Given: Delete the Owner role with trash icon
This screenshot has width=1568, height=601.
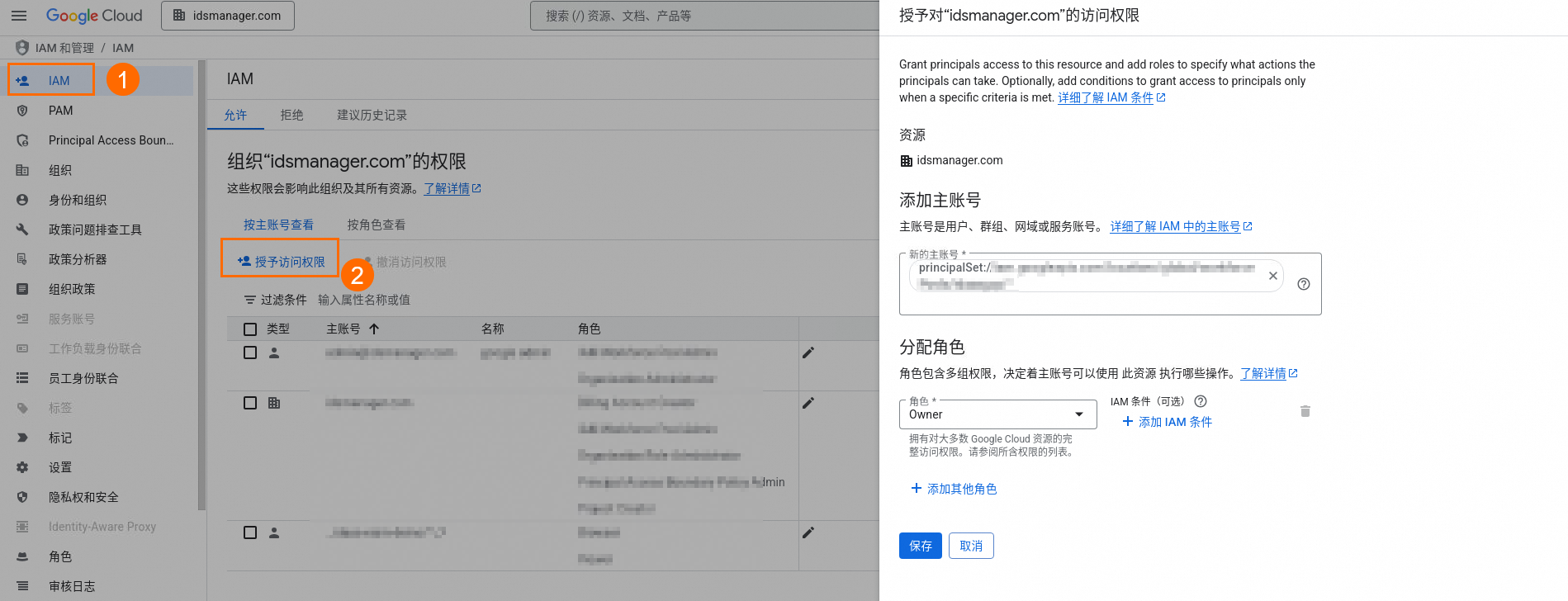Looking at the screenshot, I should pyautogui.click(x=1305, y=411).
